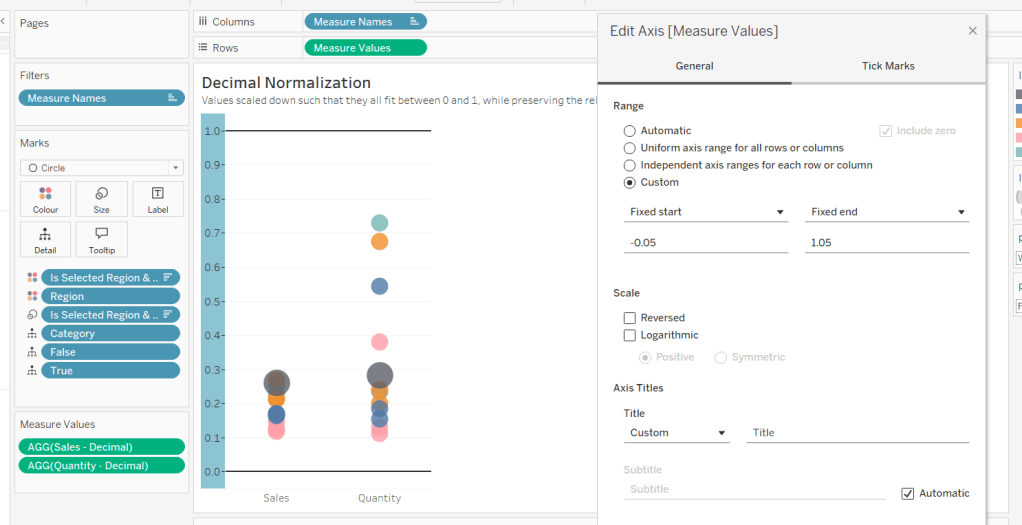Screen dimensions: 1022x525
Task: Open the Size marks card
Action: pyautogui.click(x=102, y=199)
